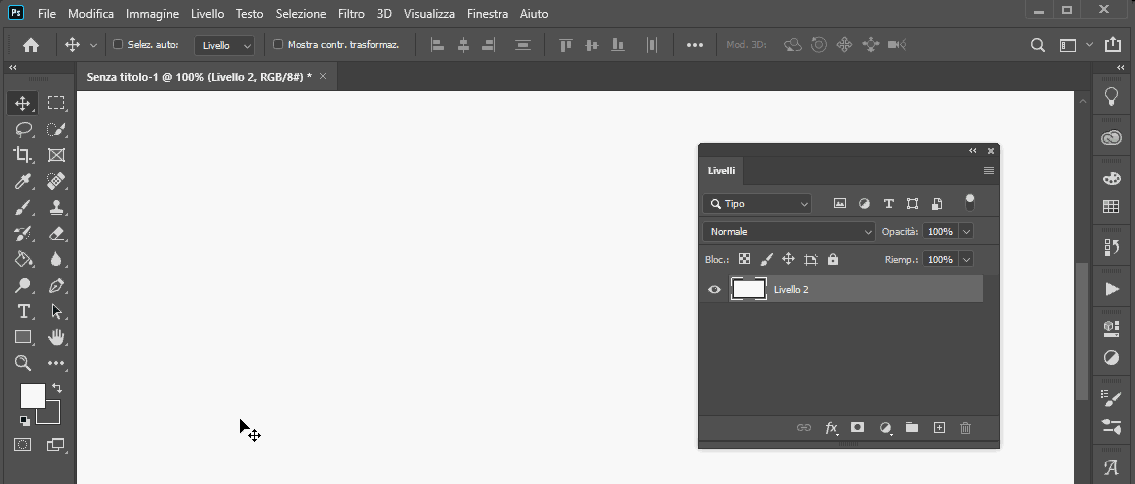Hide Livello 2 using the eye icon
Image resolution: width=1135 pixels, height=484 pixels.
pyautogui.click(x=714, y=289)
